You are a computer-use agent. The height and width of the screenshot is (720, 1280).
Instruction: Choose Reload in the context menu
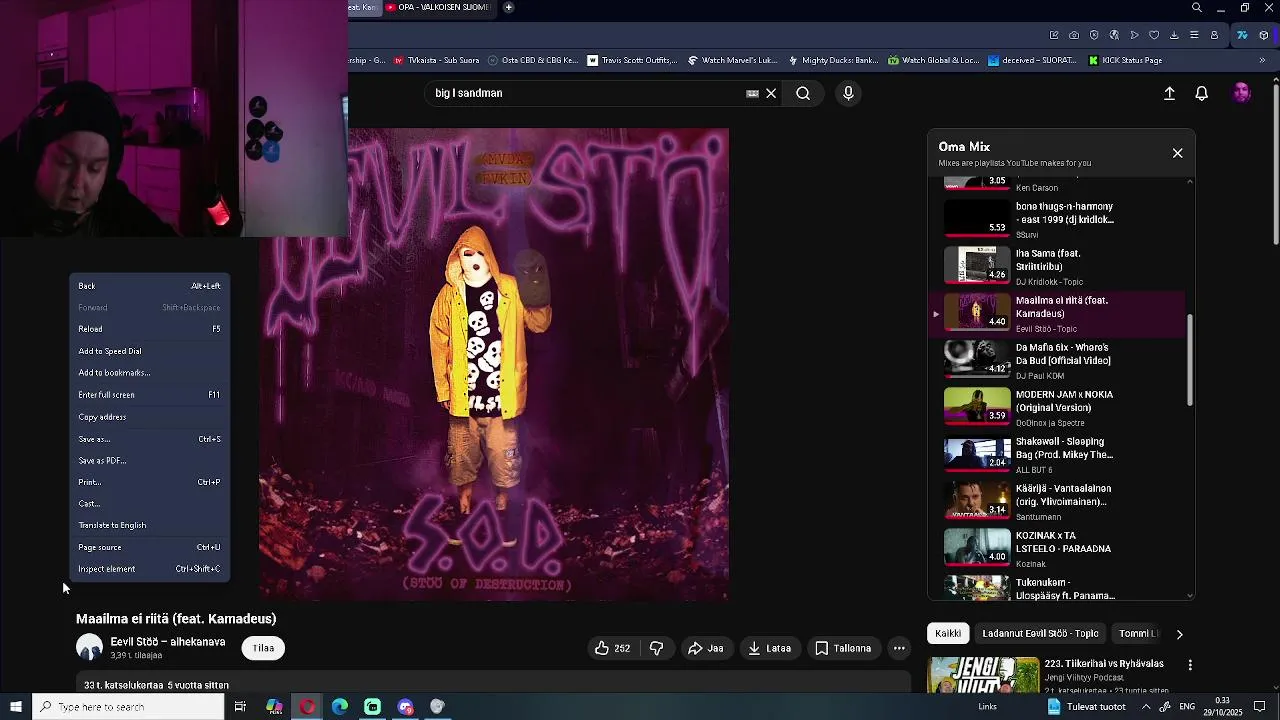click(x=149, y=329)
